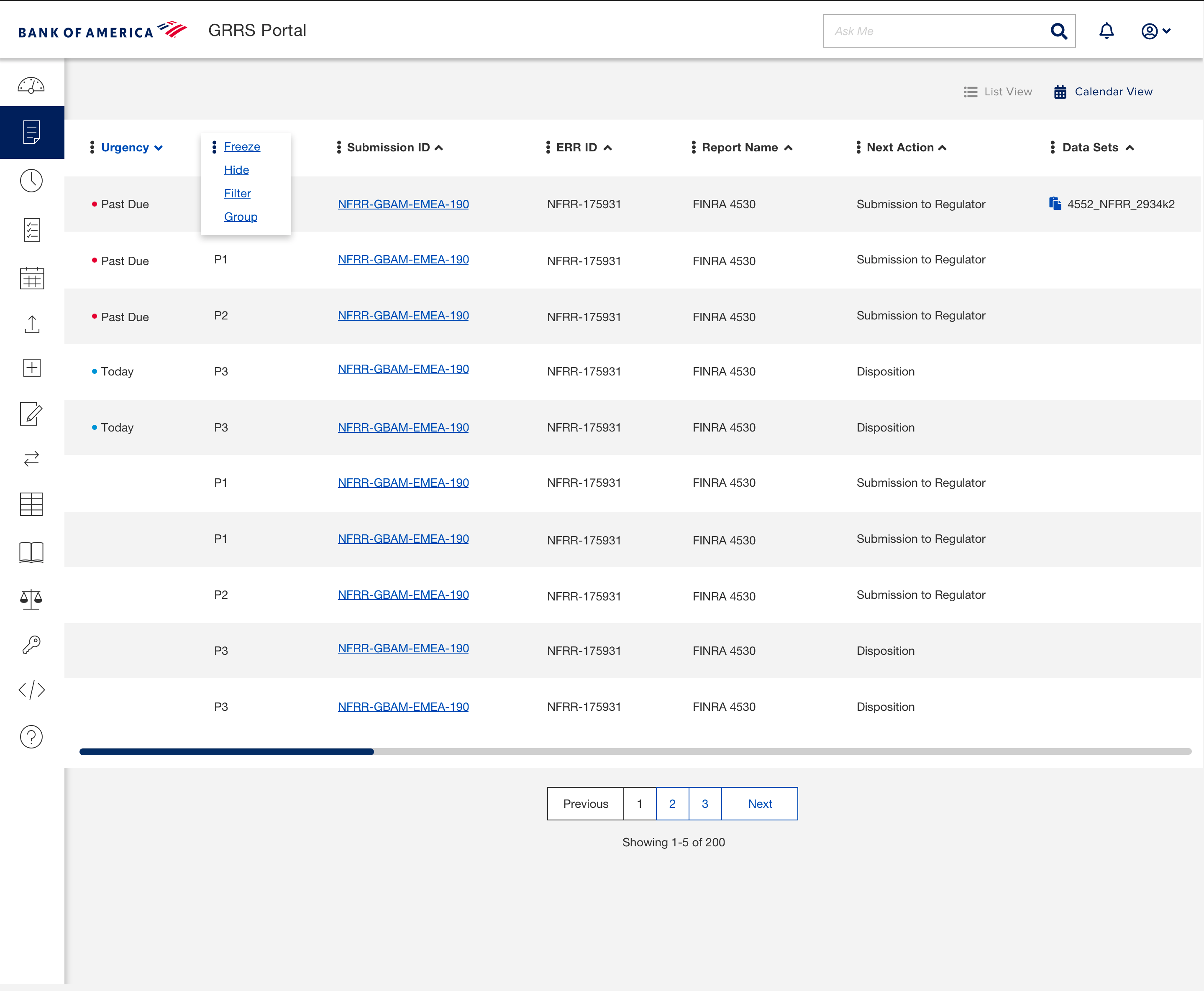This screenshot has height=991, width=1204.
Task: Select the upload icon in sidebar
Action: 31,324
